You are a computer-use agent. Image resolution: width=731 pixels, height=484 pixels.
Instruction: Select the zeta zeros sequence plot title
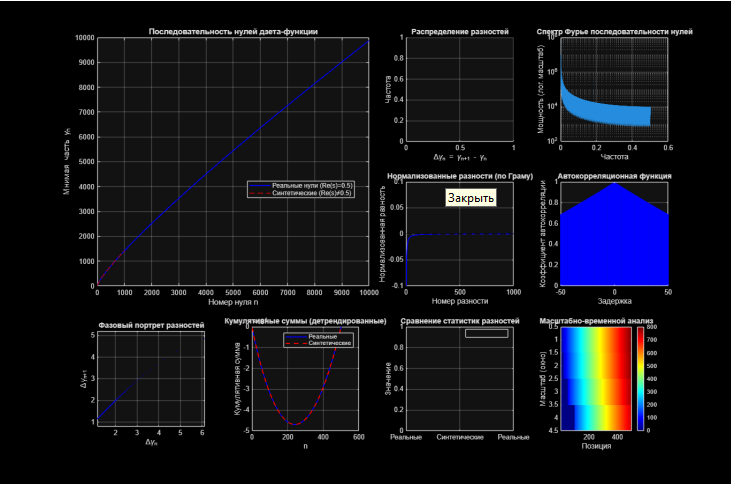click(233, 31)
